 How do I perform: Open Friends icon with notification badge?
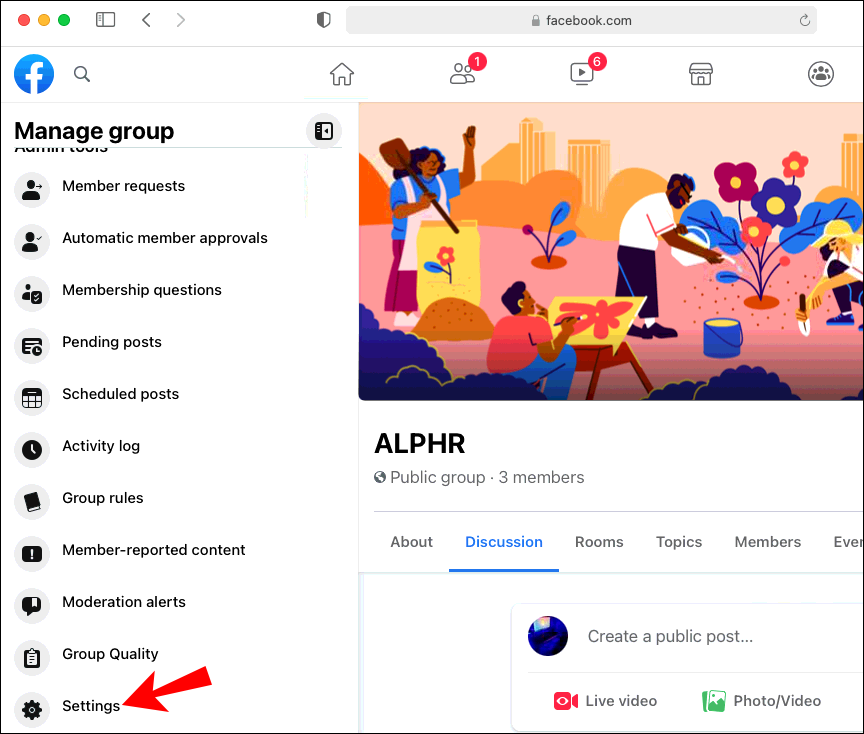[x=462, y=73]
